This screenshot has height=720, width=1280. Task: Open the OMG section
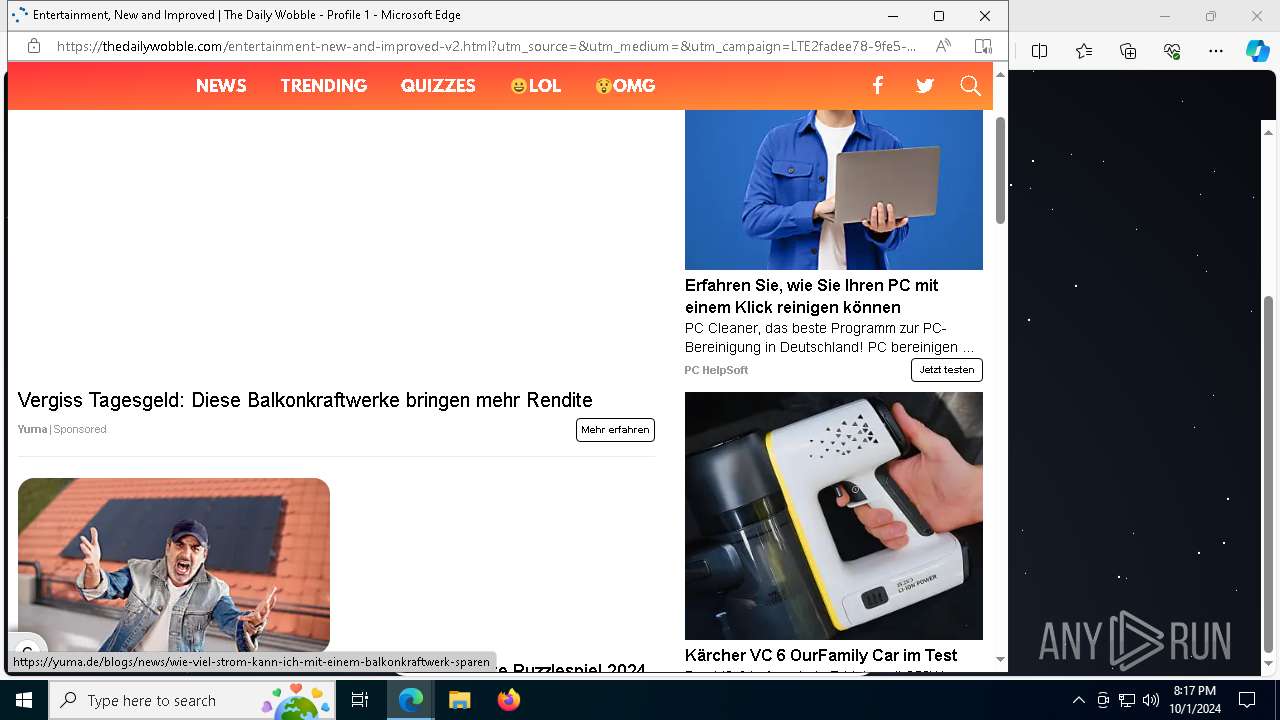tap(625, 86)
